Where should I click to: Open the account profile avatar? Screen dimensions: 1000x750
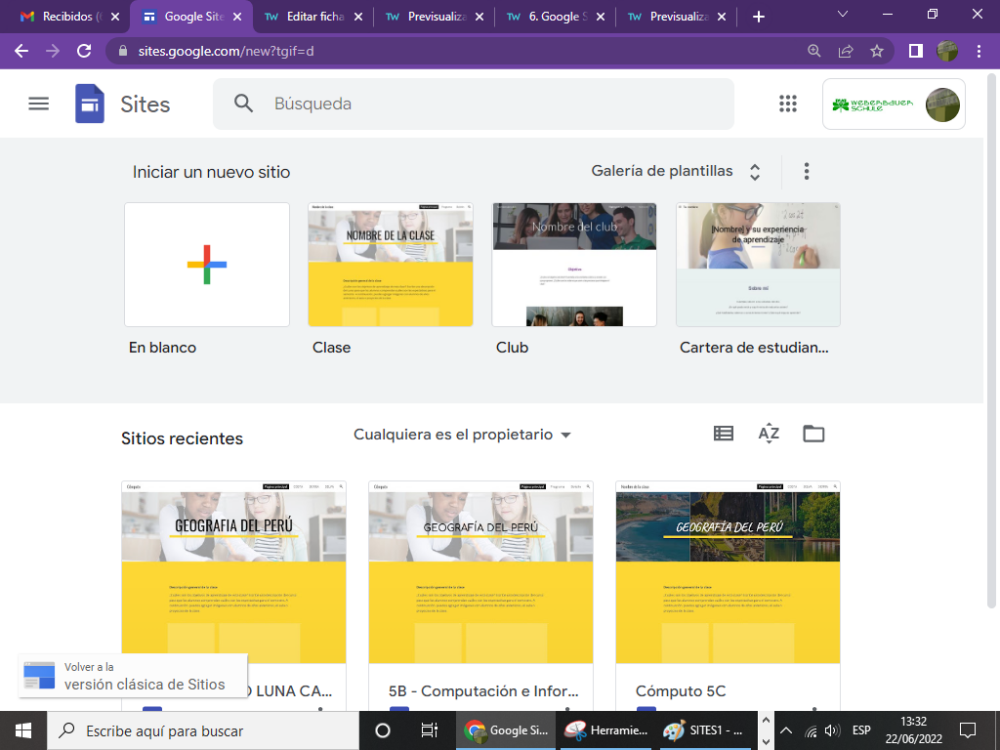942,105
